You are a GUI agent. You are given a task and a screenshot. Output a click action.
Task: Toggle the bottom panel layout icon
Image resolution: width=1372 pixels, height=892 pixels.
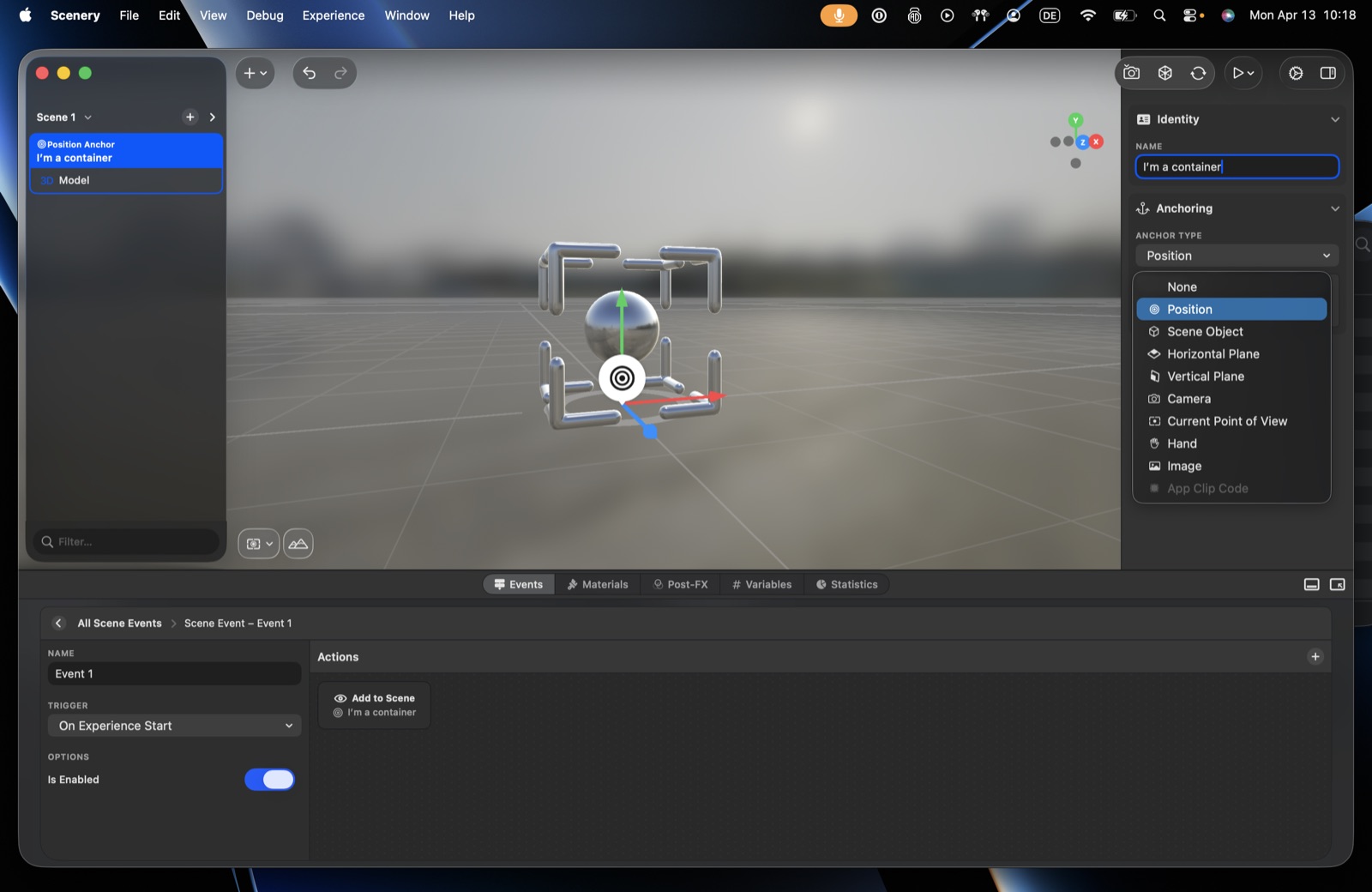[x=1311, y=584]
